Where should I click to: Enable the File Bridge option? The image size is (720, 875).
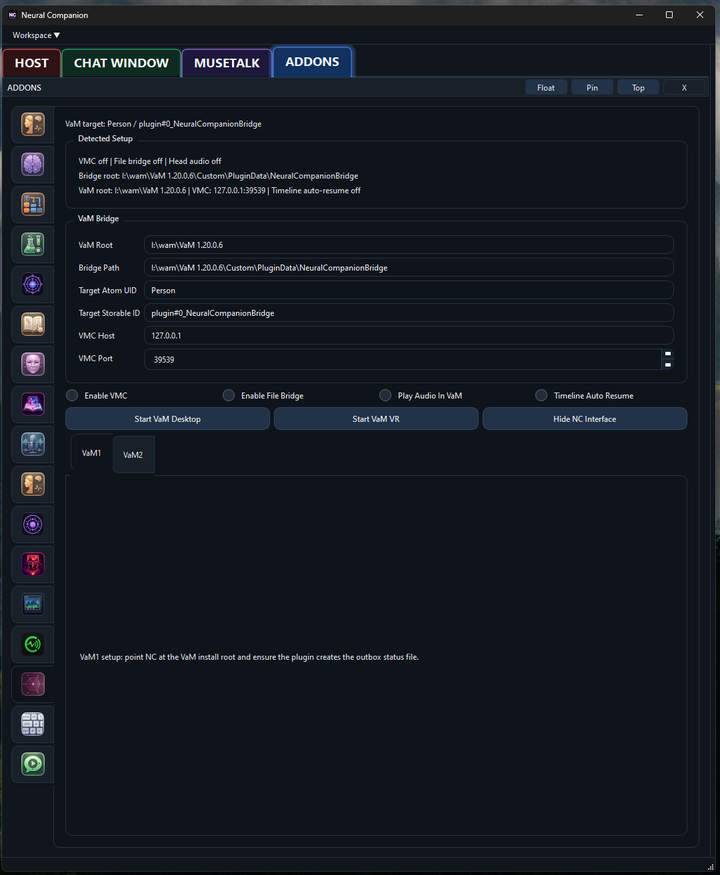pos(228,395)
